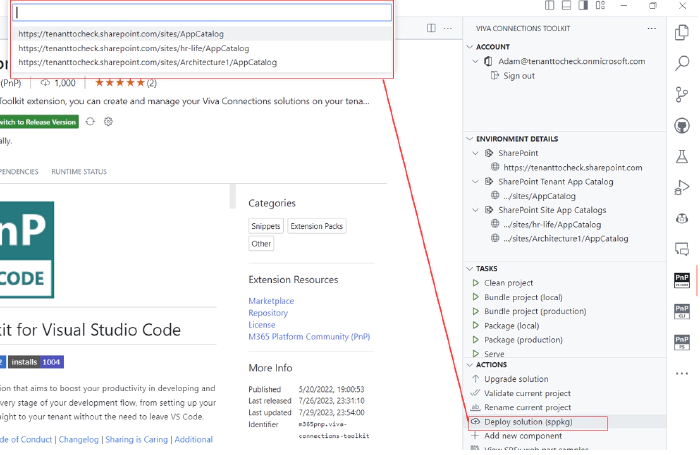
Task: Open the extension manage gear icon
Action: click(x=108, y=121)
